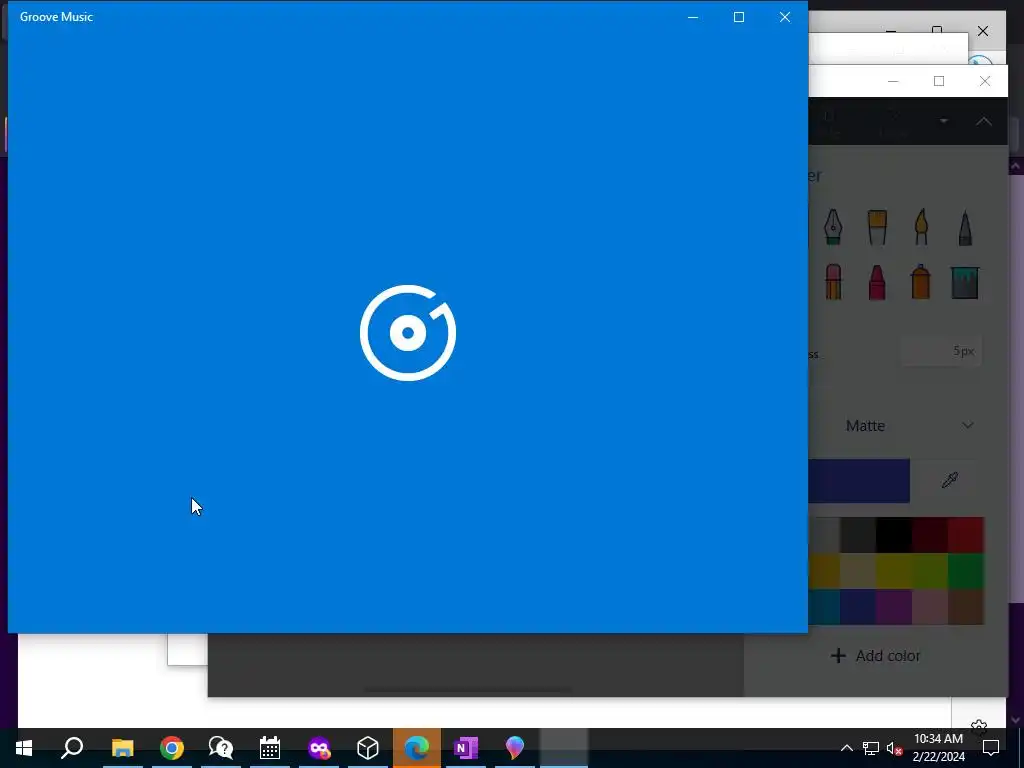Pick the pink color swatch

pos(930,607)
